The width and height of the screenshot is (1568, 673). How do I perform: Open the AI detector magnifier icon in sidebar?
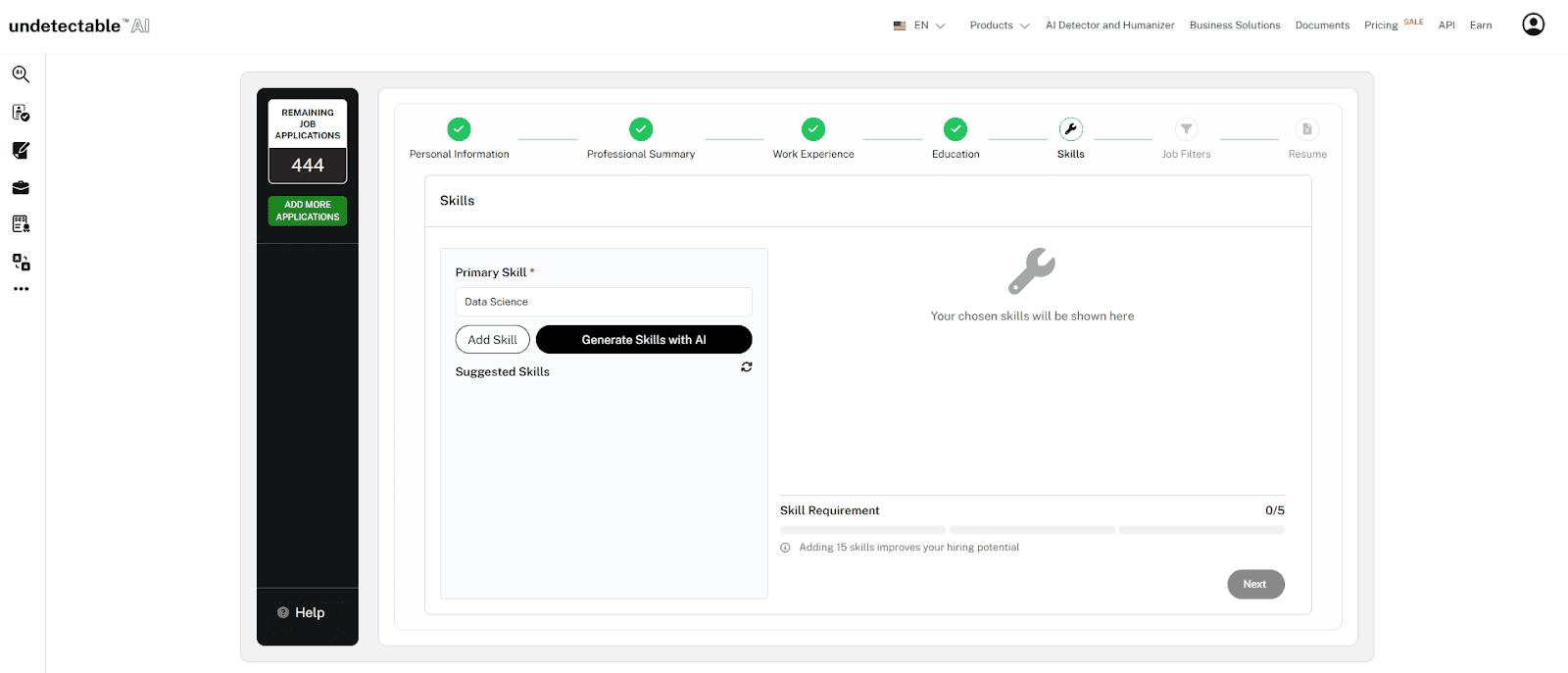pos(21,74)
